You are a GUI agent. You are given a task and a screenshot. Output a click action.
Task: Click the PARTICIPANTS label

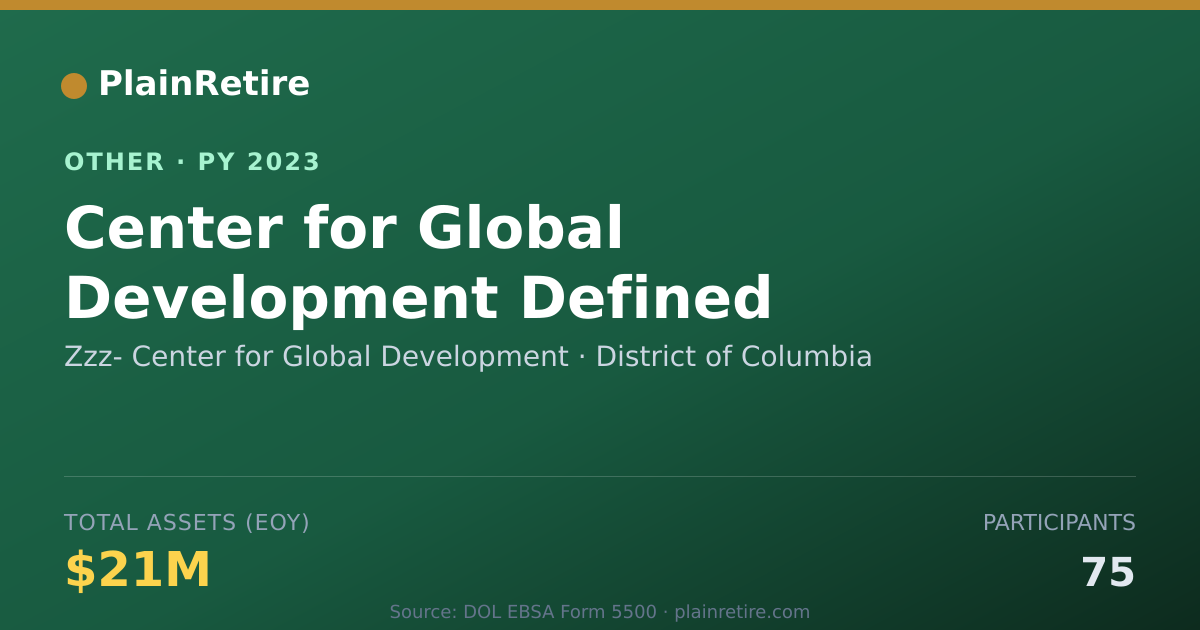coord(1059,523)
